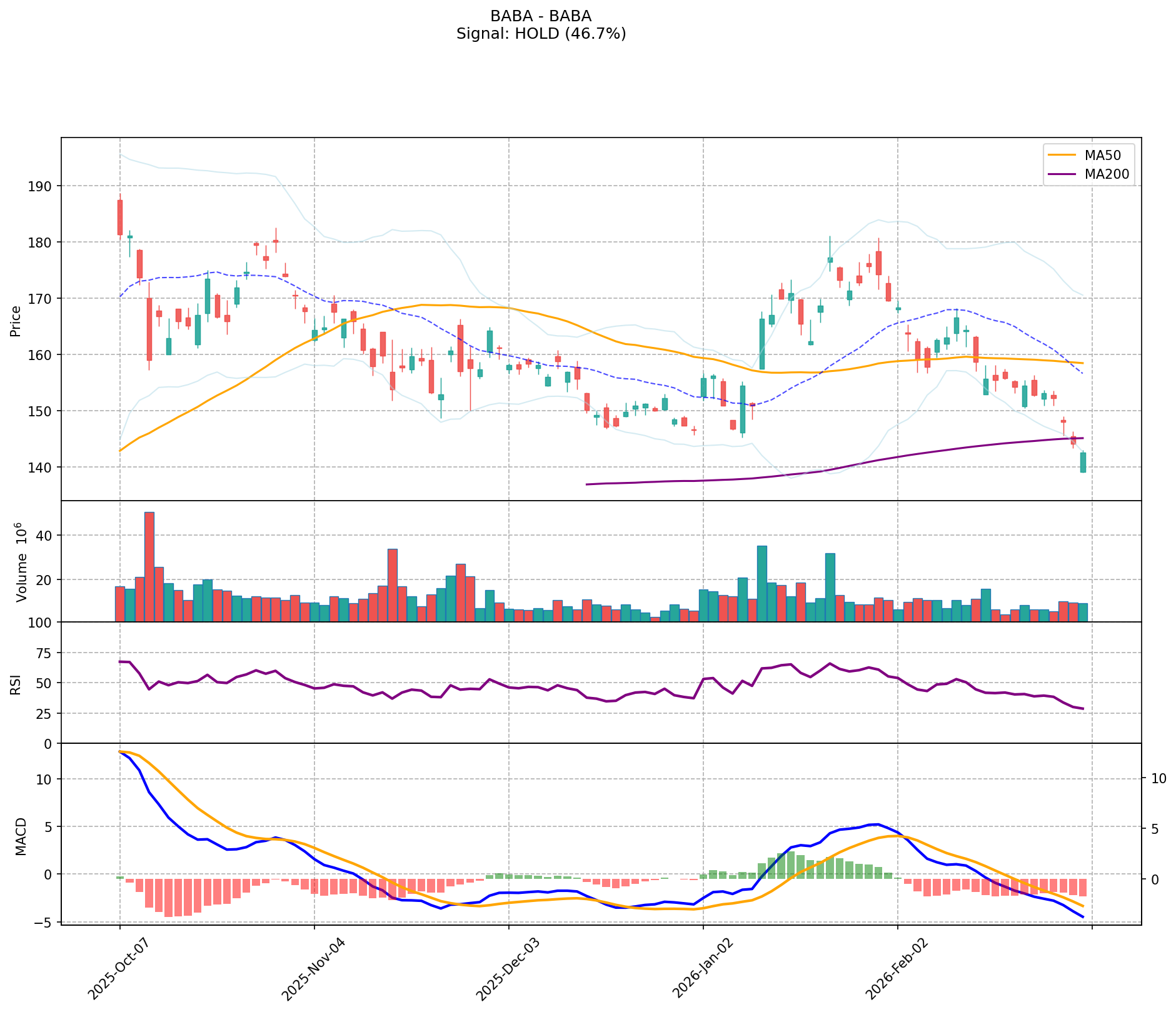Click the MA50 legend label
This screenshot has height=1012, width=1176.
click(1102, 155)
